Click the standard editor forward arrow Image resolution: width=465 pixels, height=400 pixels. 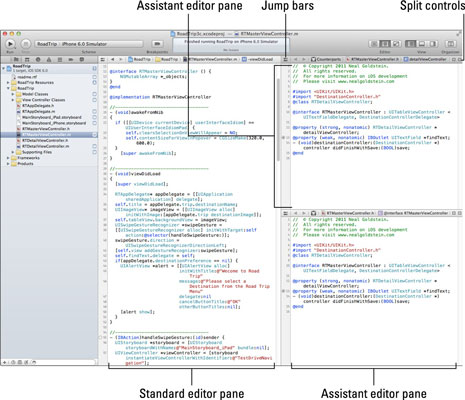point(121,59)
